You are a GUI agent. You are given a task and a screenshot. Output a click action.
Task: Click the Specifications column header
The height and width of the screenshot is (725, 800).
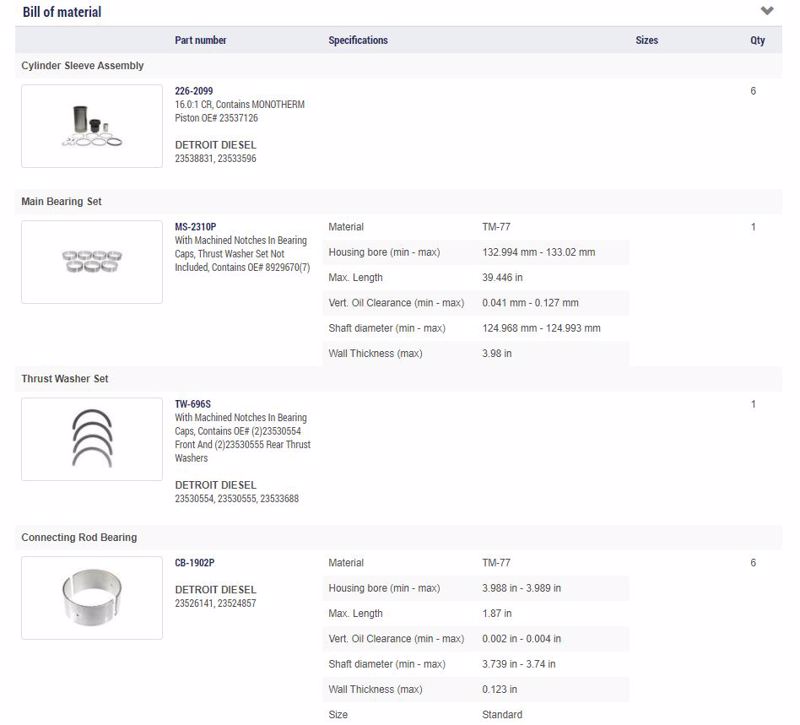(x=358, y=40)
